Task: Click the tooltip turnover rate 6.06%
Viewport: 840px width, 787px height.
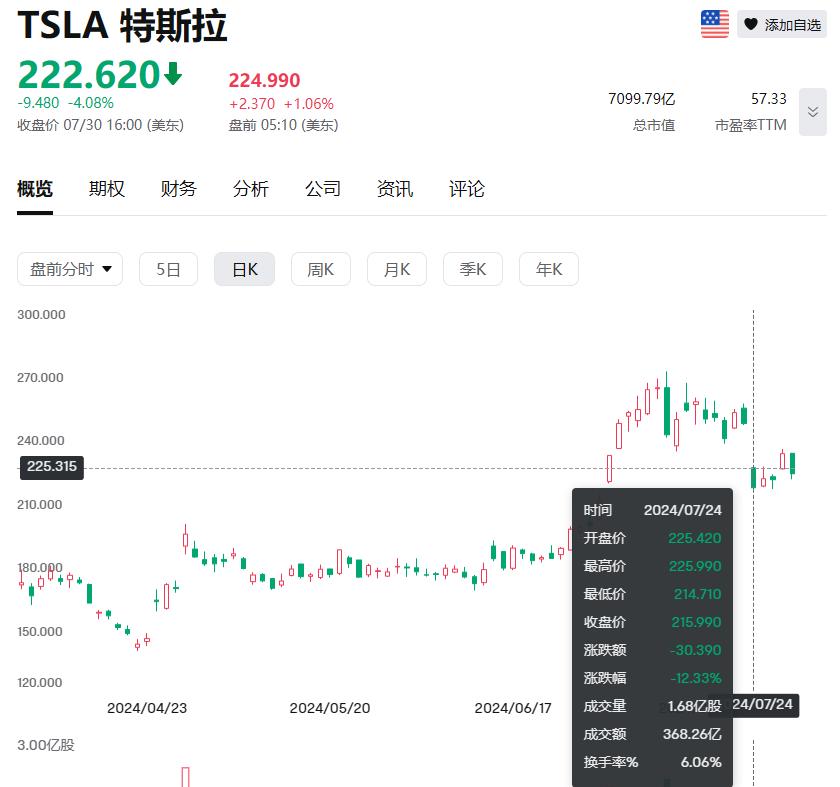Action: 701,762
